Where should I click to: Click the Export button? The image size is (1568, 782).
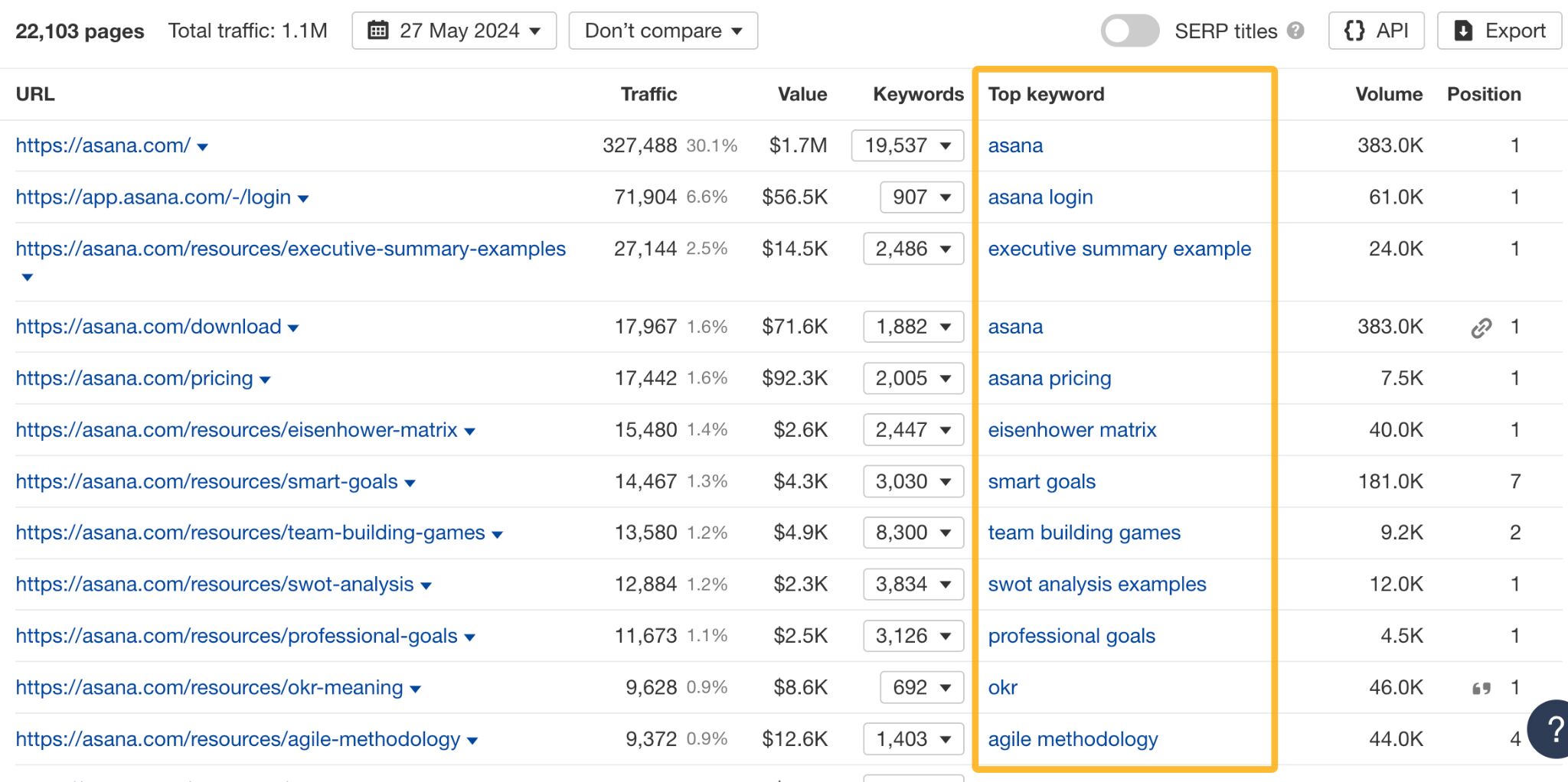click(1498, 31)
